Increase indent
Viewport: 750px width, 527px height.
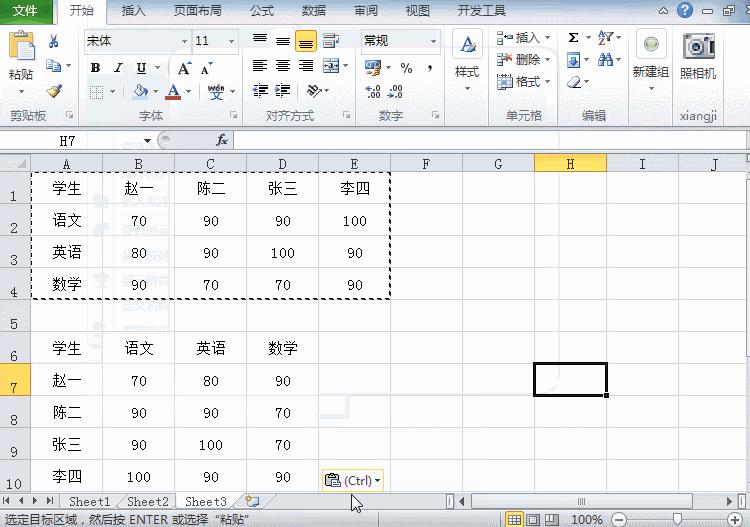click(283, 90)
